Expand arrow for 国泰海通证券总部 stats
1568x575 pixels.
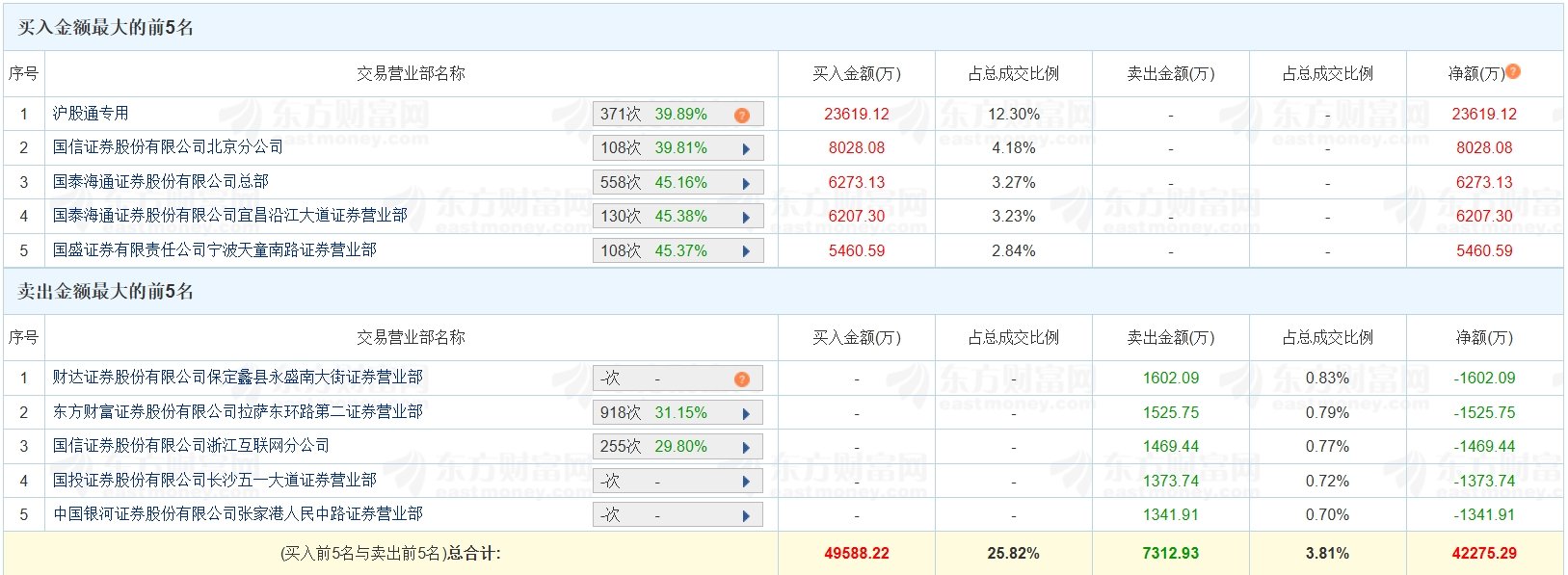746,183
